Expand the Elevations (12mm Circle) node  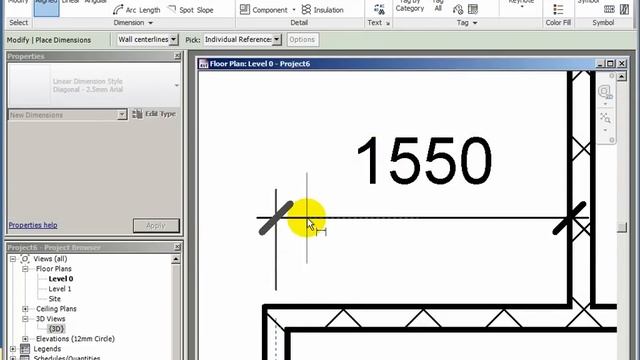25,339
